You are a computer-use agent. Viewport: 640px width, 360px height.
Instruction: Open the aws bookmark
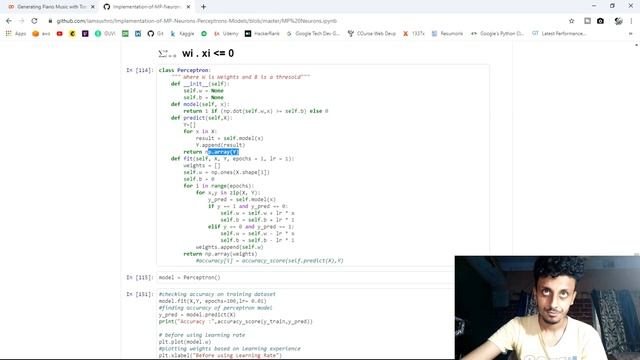[x=41, y=33]
